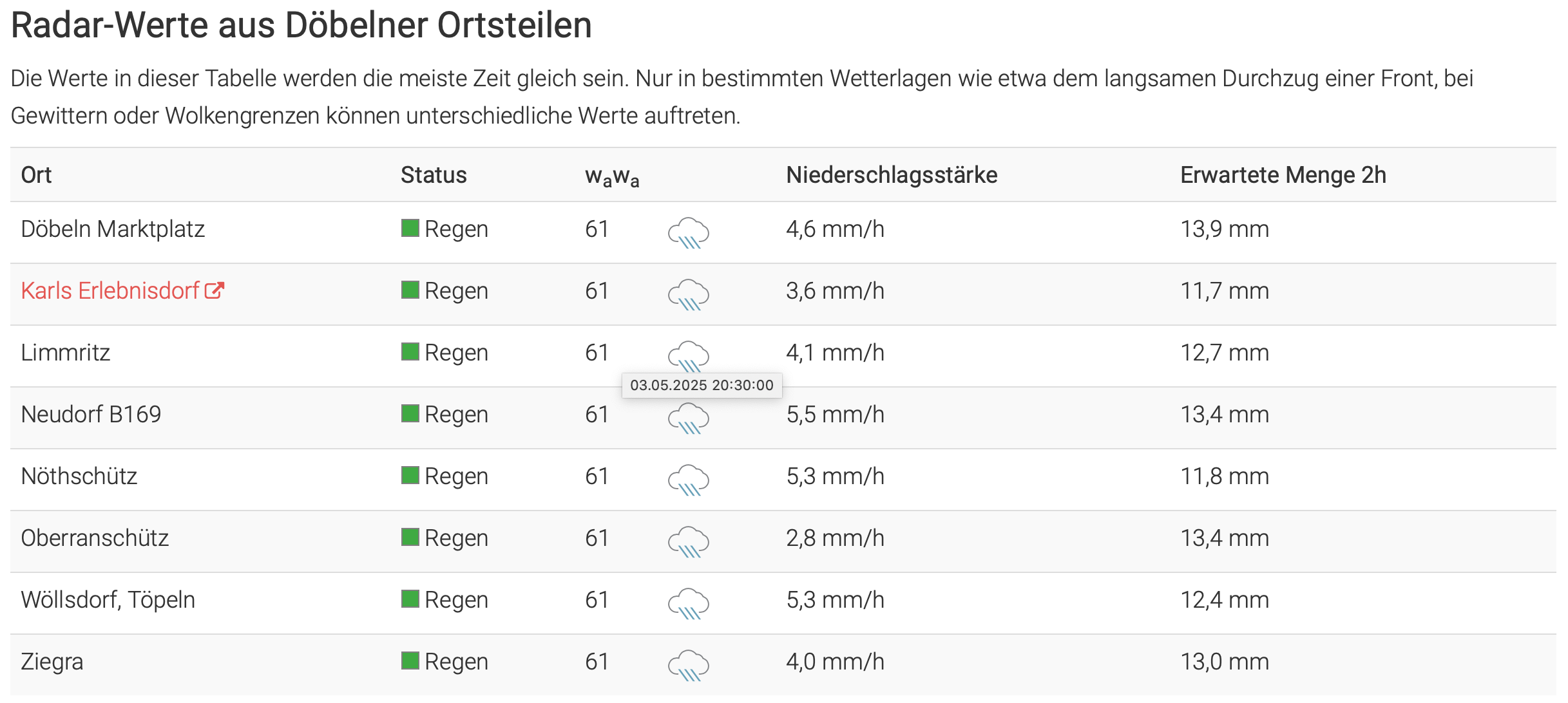Click green status square in Limmritz row
The width and height of the screenshot is (1568, 703).
pos(410,351)
